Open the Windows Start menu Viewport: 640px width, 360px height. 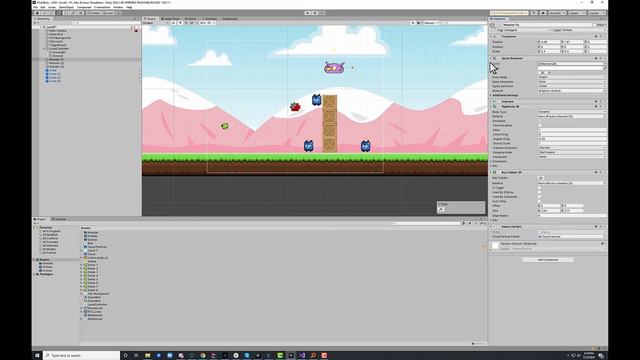(x=37, y=356)
